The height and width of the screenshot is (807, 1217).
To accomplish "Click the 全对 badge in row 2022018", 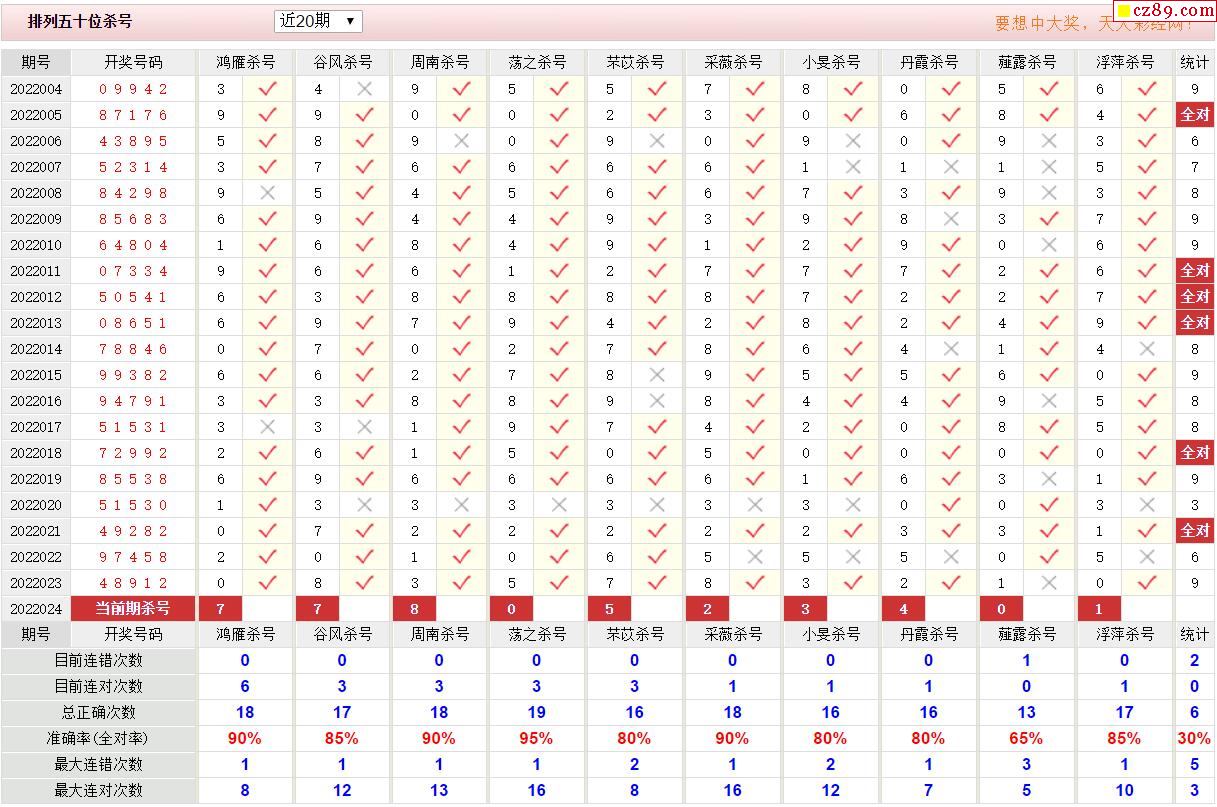I will (1195, 453).
